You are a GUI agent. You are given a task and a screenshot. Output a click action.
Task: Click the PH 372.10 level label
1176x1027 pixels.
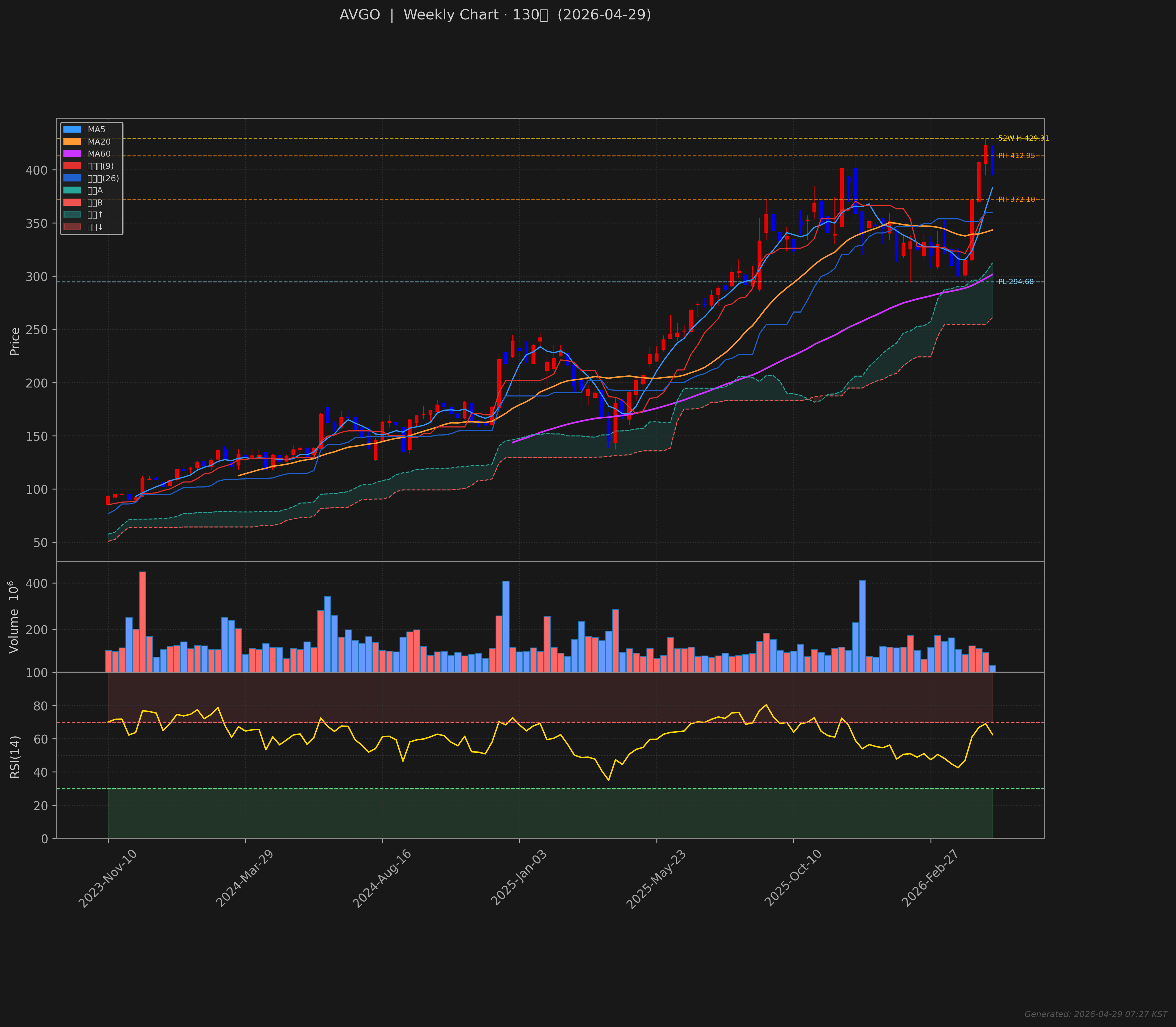1016,199
